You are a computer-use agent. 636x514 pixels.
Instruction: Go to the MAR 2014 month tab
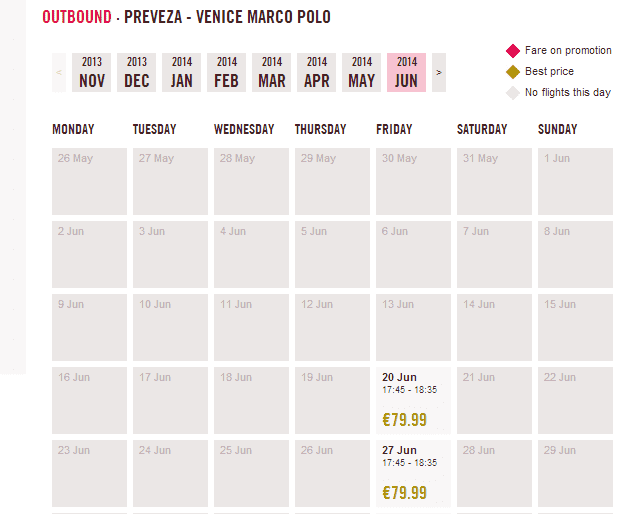272,72
